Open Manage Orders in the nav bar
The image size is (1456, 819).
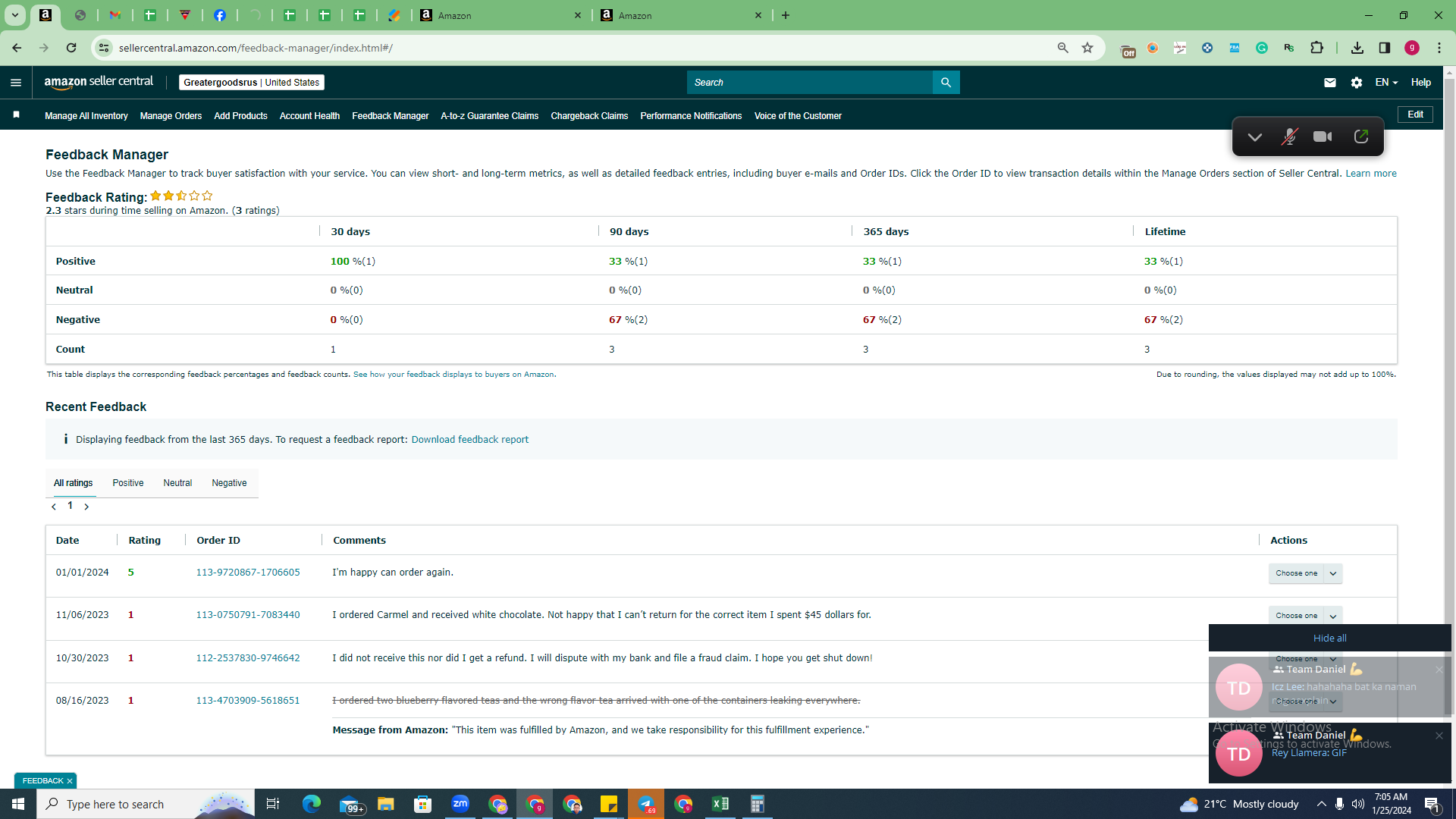point(171,116)
